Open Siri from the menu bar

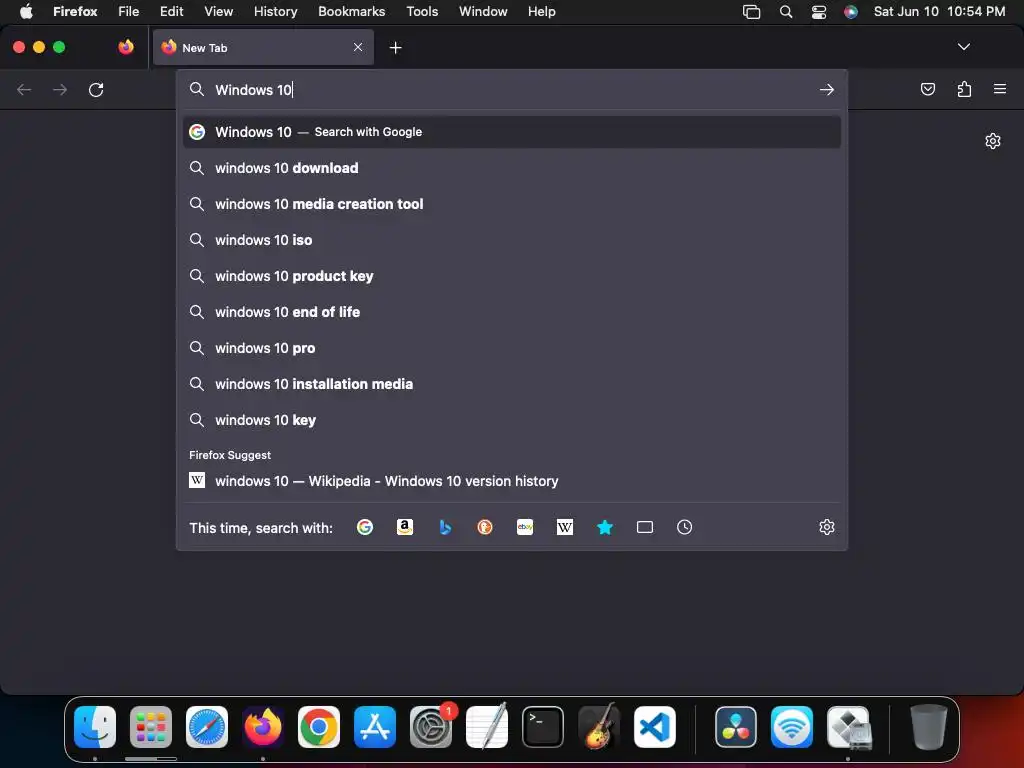click(x=850, y=12)
